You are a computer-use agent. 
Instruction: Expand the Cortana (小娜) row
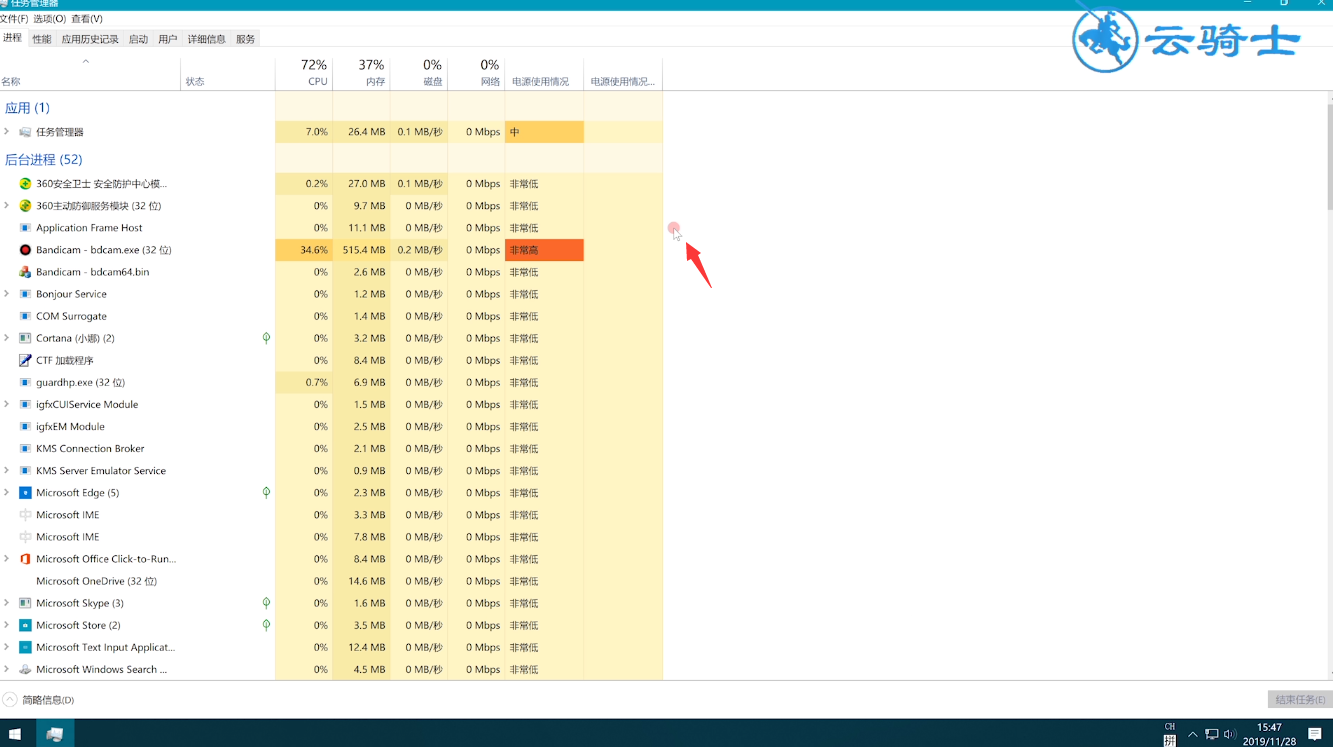tap(7, 338)
